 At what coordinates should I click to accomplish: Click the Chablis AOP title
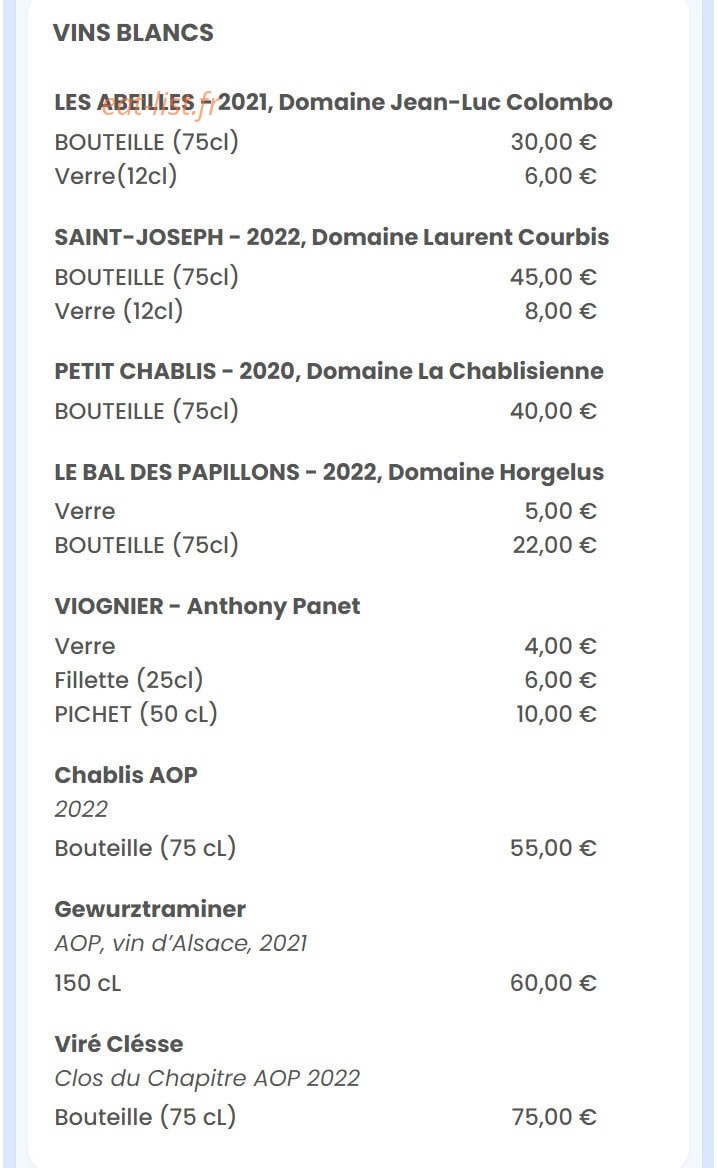[126, 775]
